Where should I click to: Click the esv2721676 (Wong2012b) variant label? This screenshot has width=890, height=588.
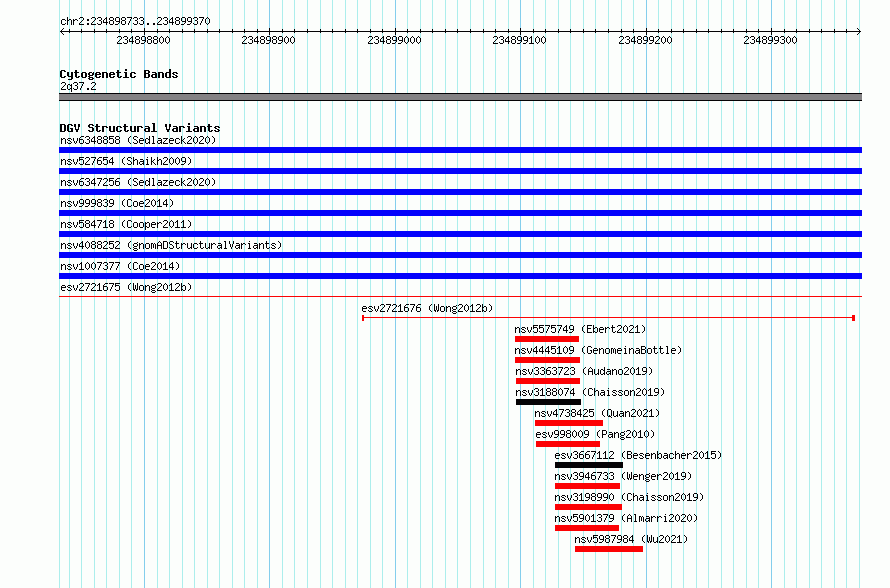[x=427, y=308]
